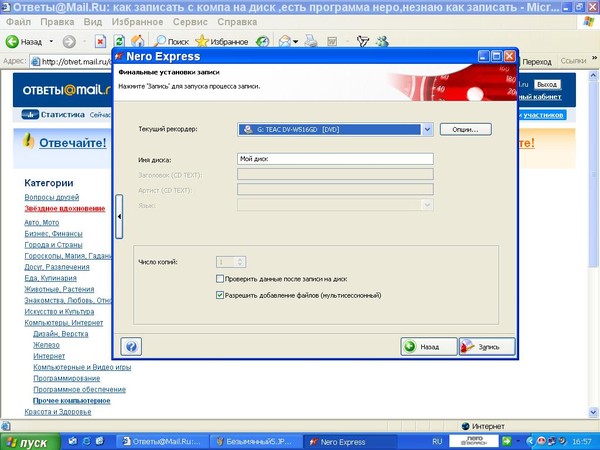Click the Nero Search box on the taskbar
This screenshot has width=600, height=450.
[x=474, y=442]
